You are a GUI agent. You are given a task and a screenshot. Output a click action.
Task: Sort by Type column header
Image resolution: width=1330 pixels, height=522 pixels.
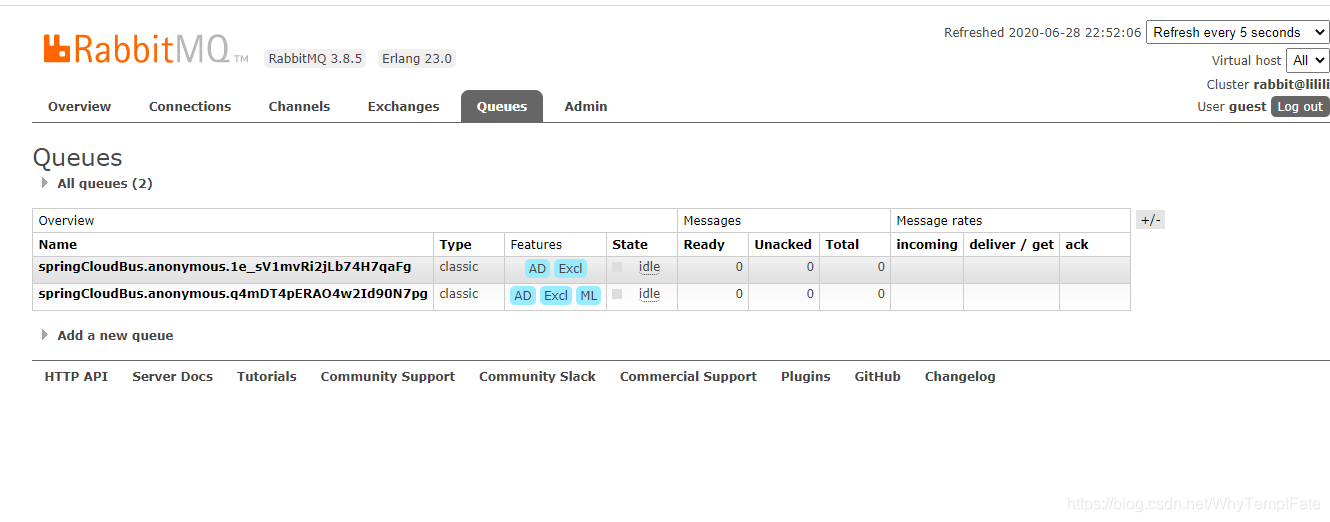click(455, 245)
